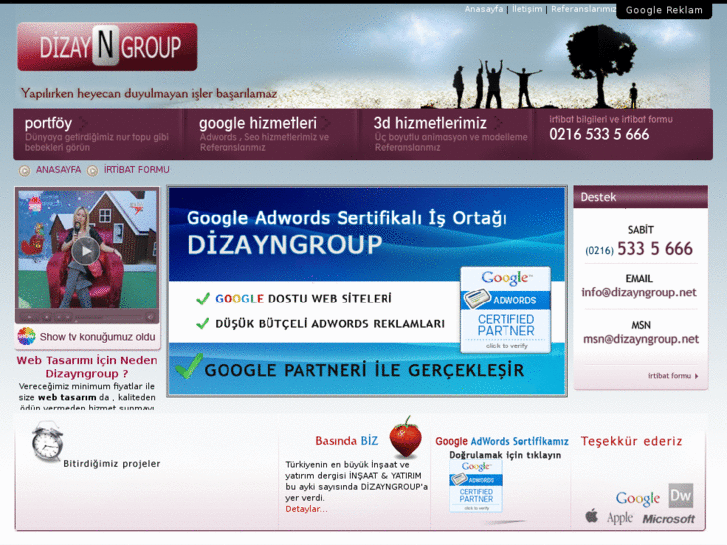
Task: Click the arrow beside google hizmetleri
Action: point(326,123)
